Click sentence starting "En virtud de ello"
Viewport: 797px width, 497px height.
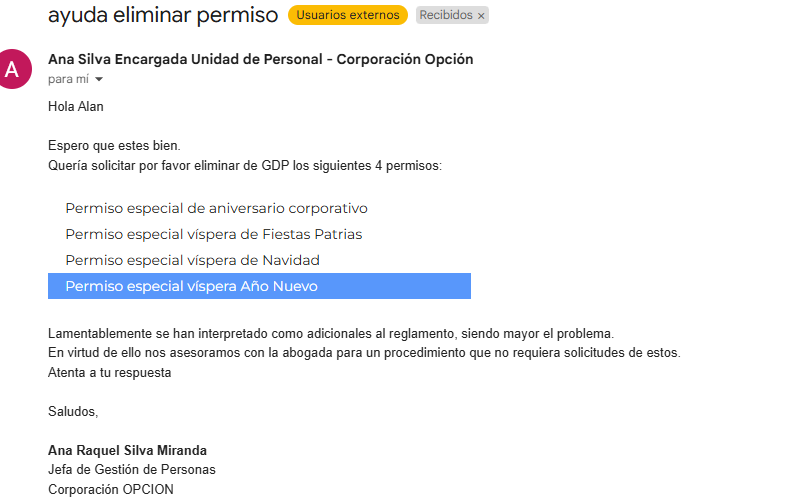click(x=364, y=353)
